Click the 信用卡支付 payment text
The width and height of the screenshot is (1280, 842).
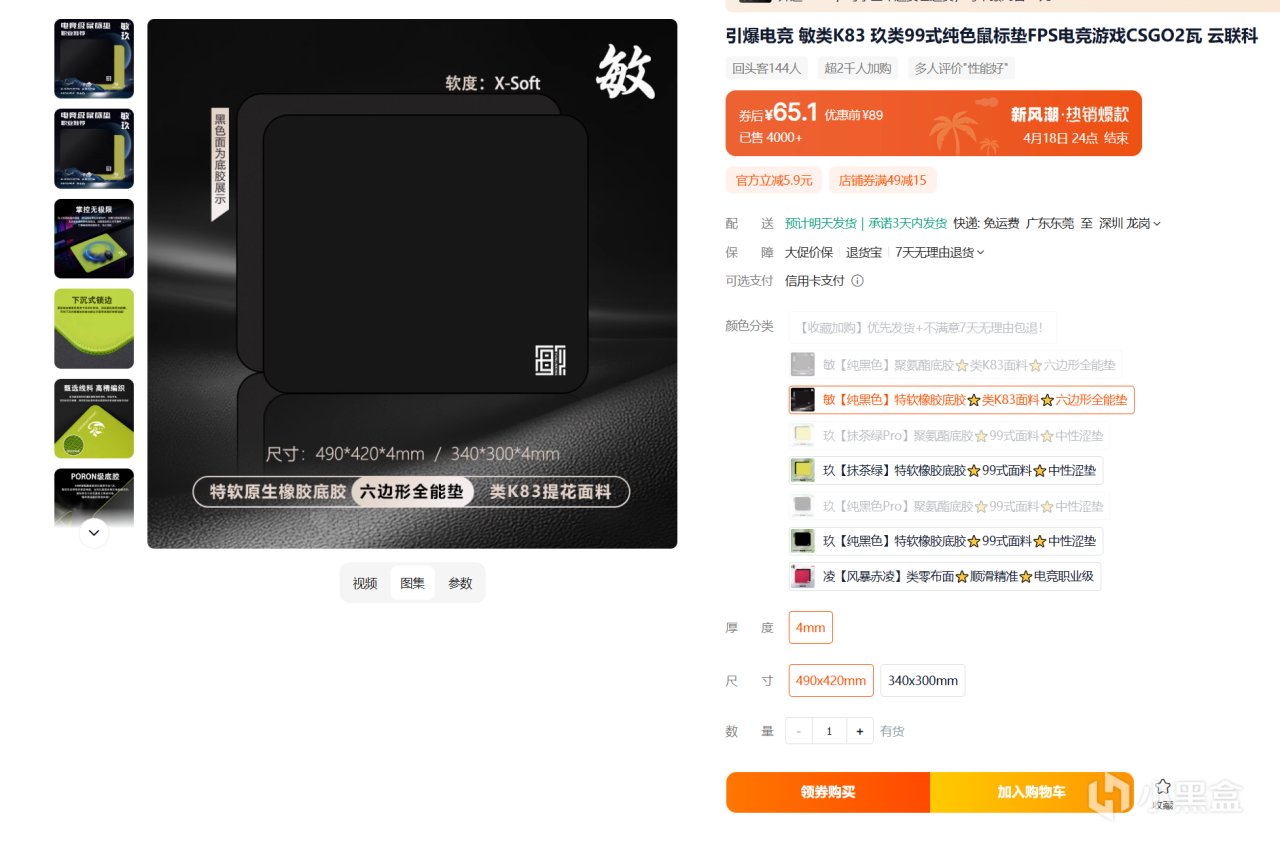815,281
